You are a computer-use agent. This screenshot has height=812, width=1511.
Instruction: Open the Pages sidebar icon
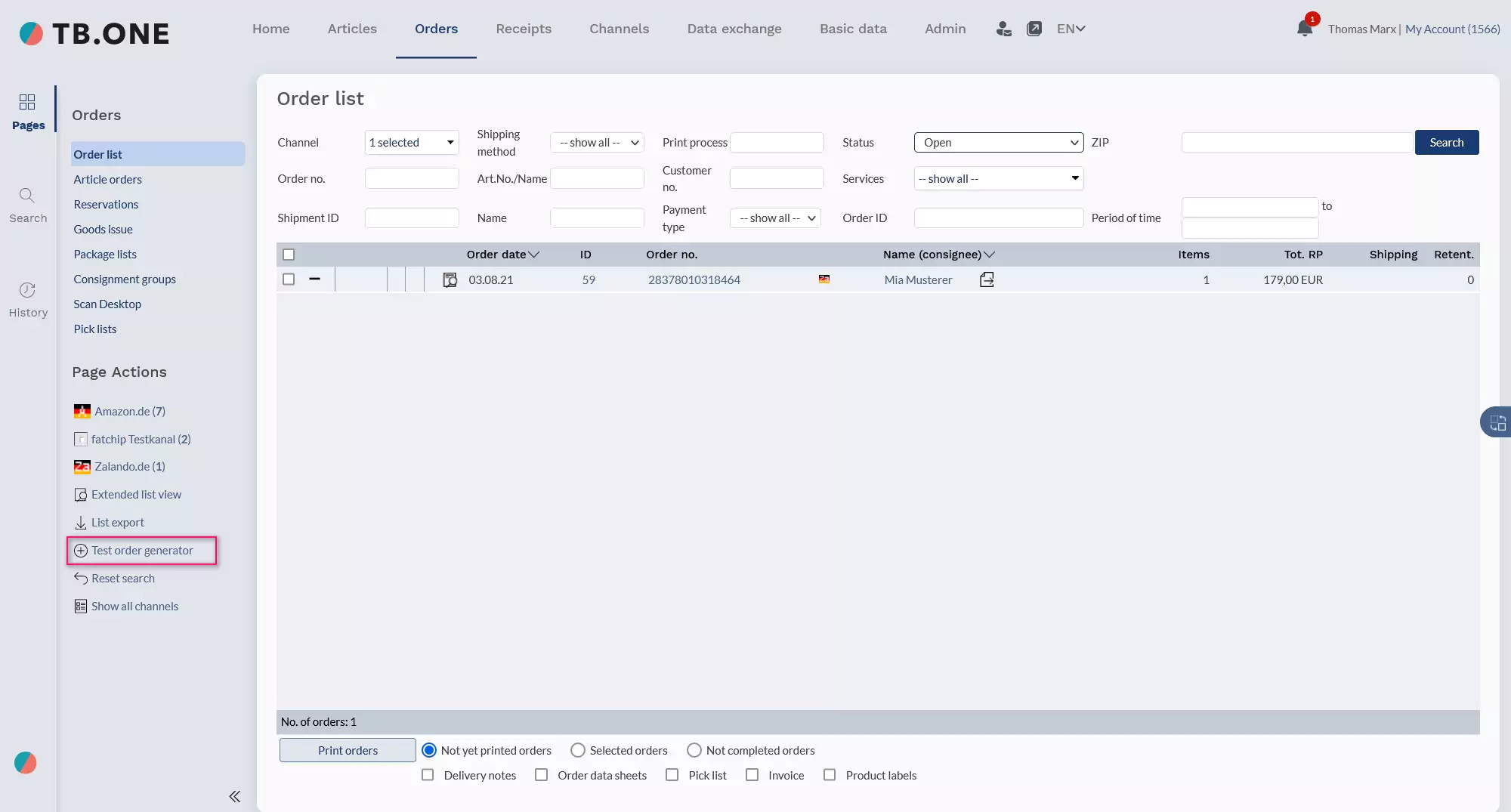pos(28,111)
